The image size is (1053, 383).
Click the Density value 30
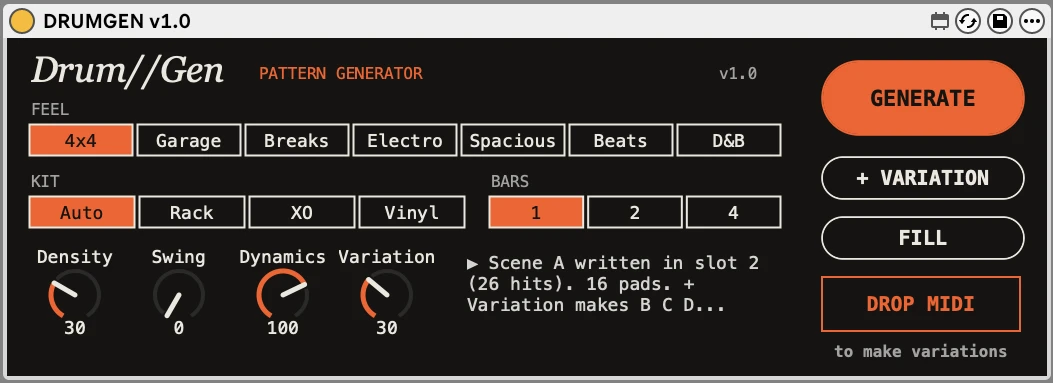75,328
